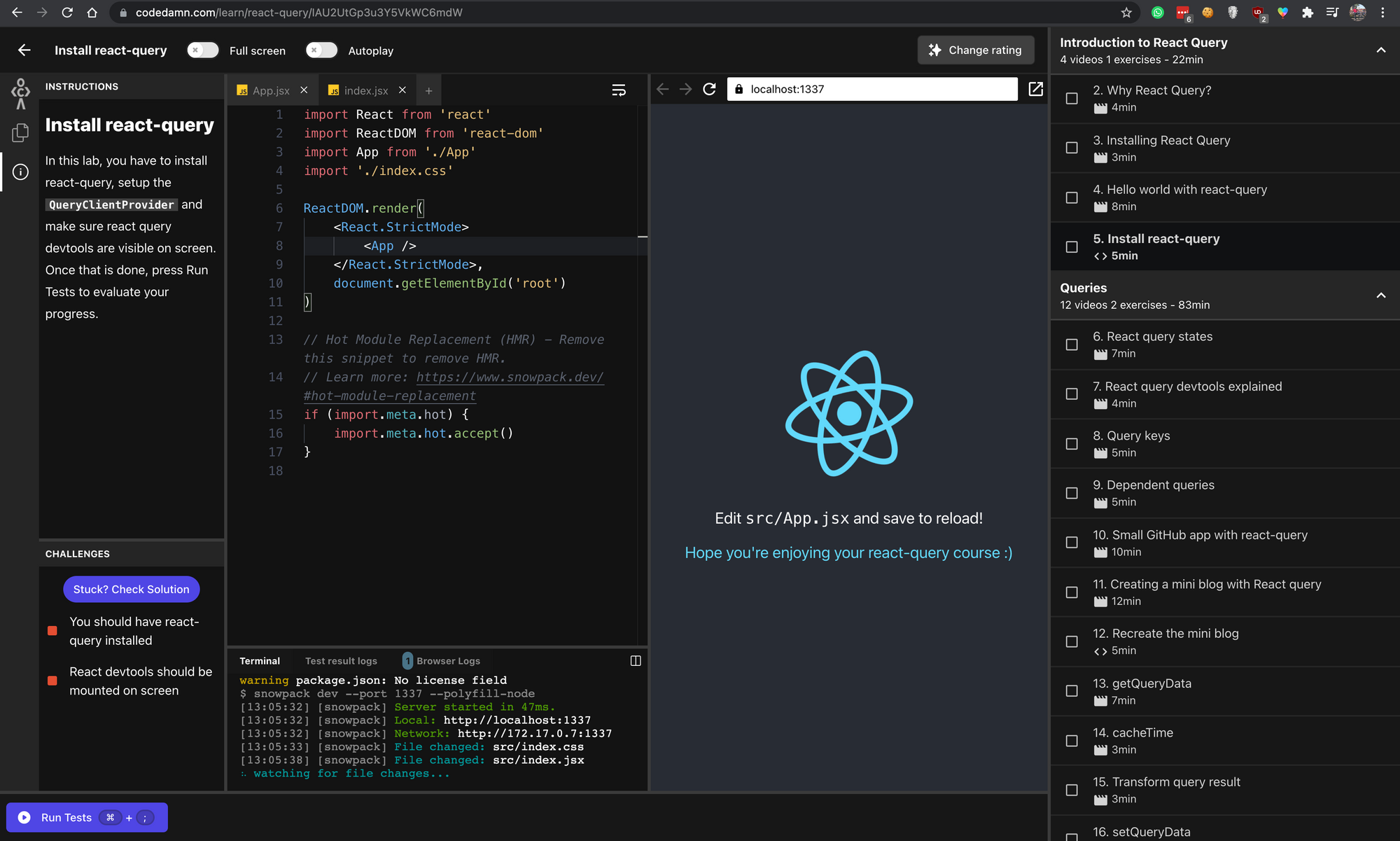Open the Test result logs tab

coord(341,661)
